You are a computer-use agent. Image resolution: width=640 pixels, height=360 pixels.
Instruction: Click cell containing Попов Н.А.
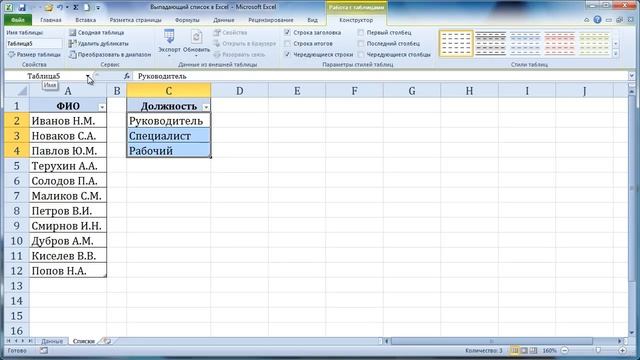[68, 271]
